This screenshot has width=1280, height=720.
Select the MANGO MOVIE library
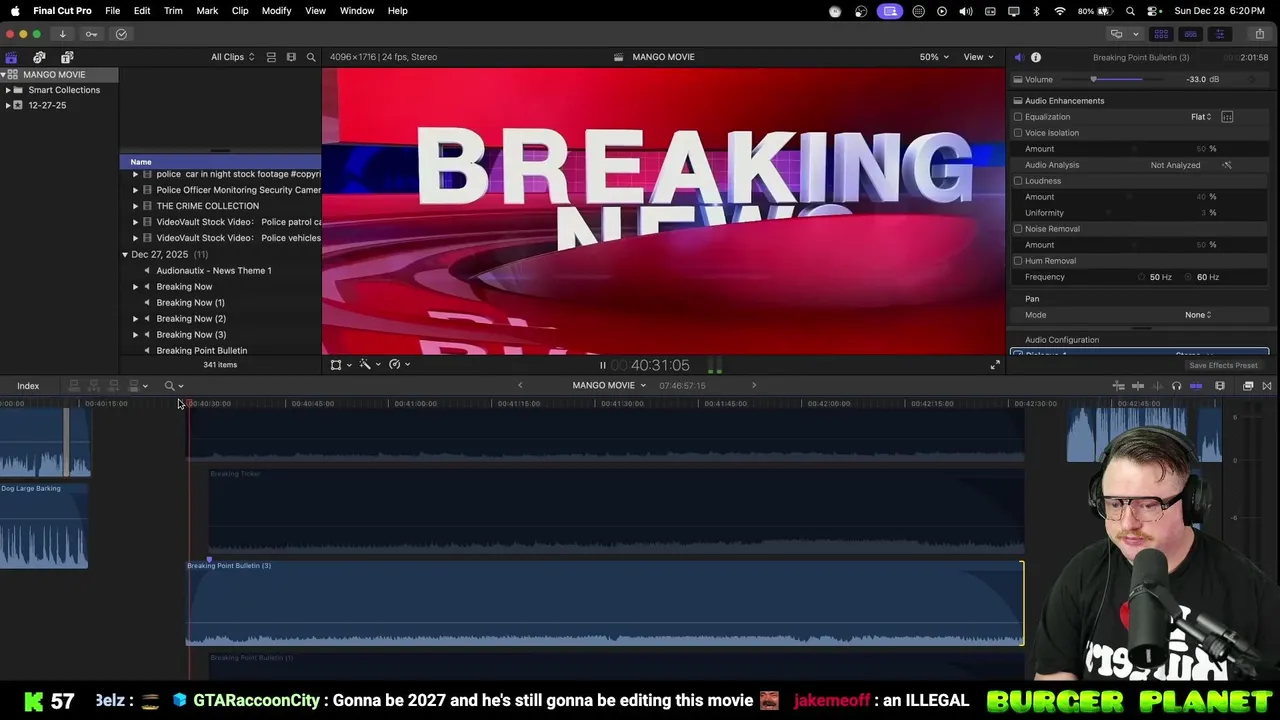coord(60,75)
